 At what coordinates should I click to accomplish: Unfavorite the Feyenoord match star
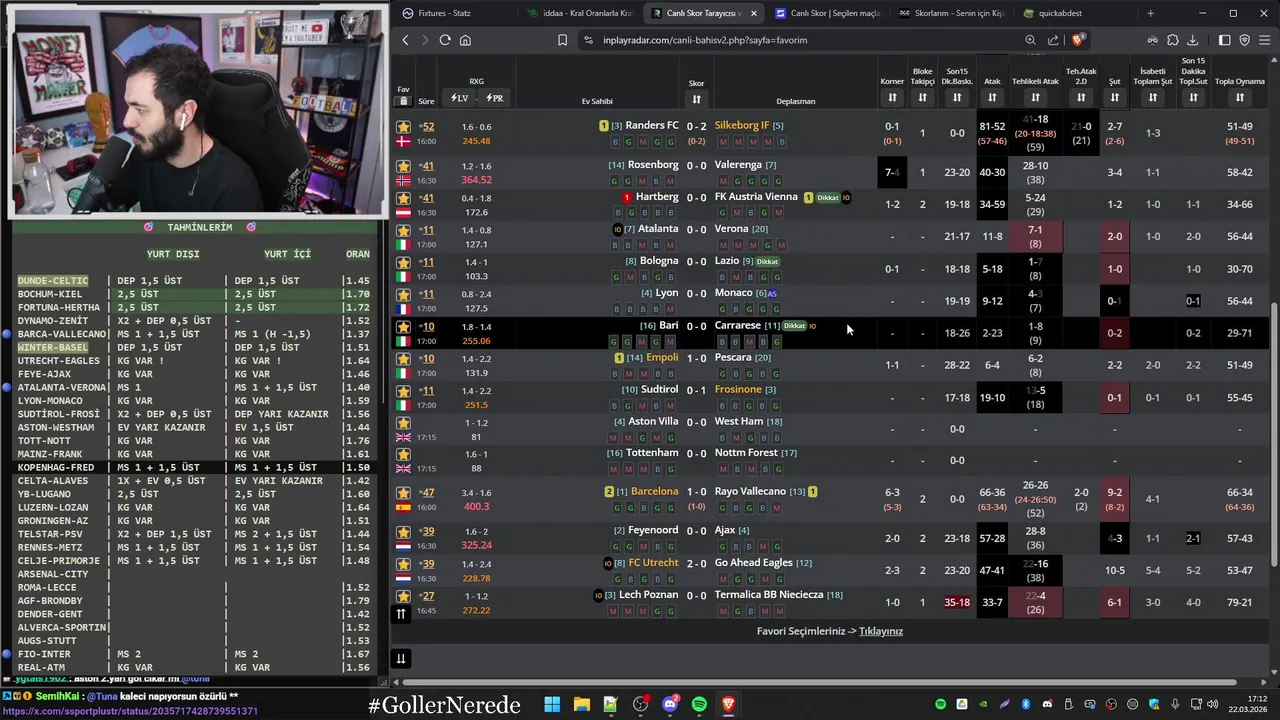[x=403, y=532]
